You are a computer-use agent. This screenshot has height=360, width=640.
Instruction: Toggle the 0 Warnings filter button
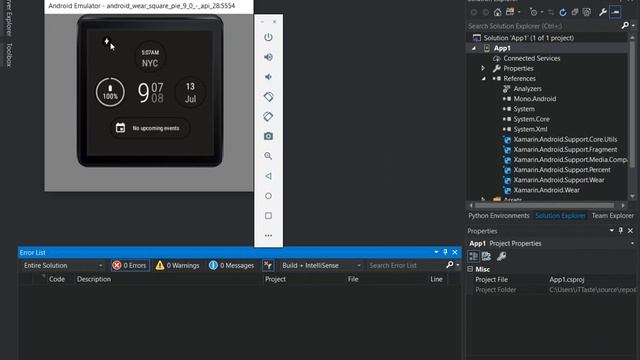[x=178, y=265]
